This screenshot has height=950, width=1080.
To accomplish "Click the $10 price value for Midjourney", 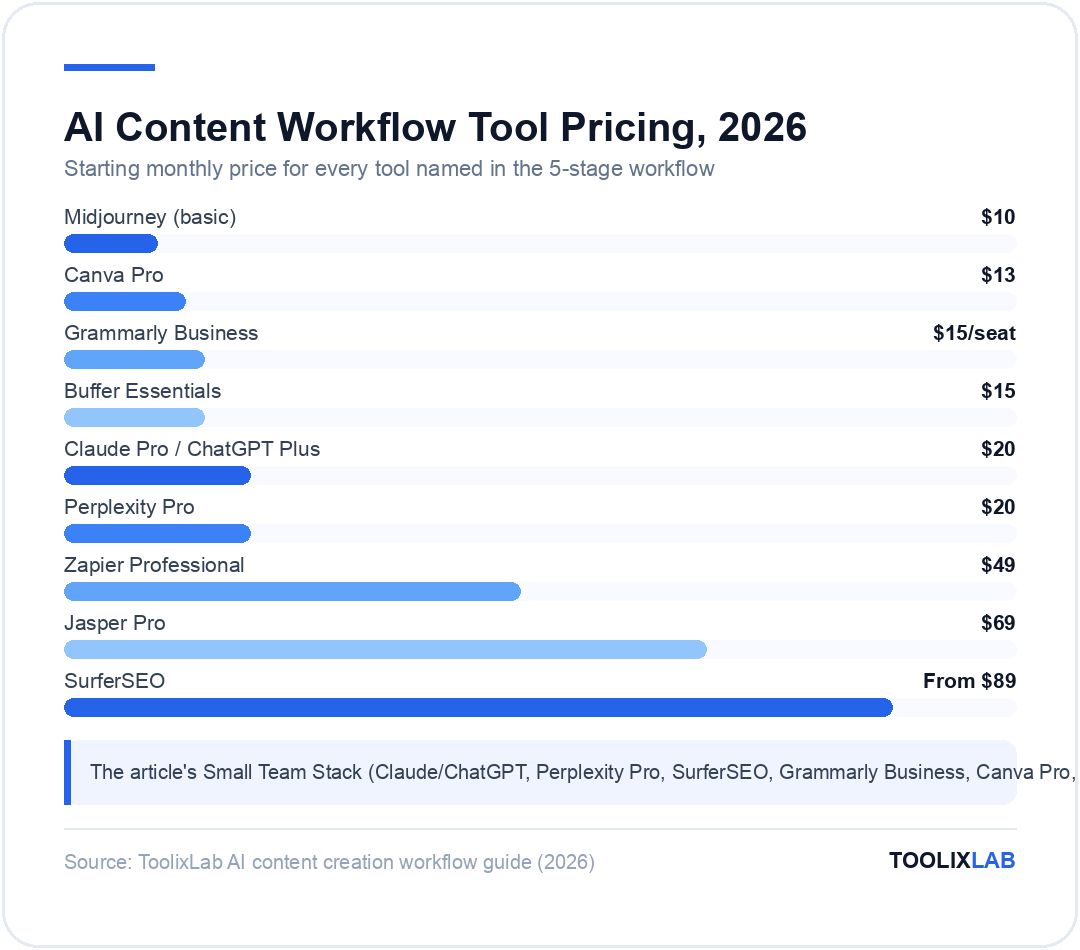I will pos(998,217).
